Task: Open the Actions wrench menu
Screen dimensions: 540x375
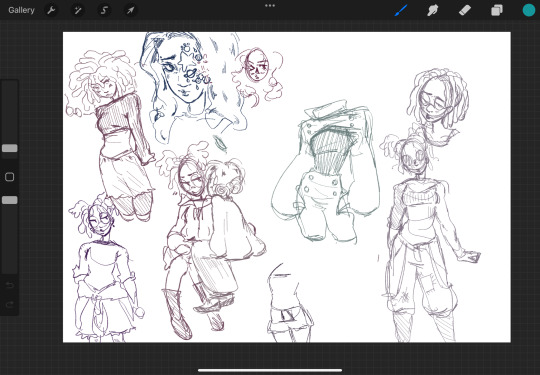Action: pos(51,10)
